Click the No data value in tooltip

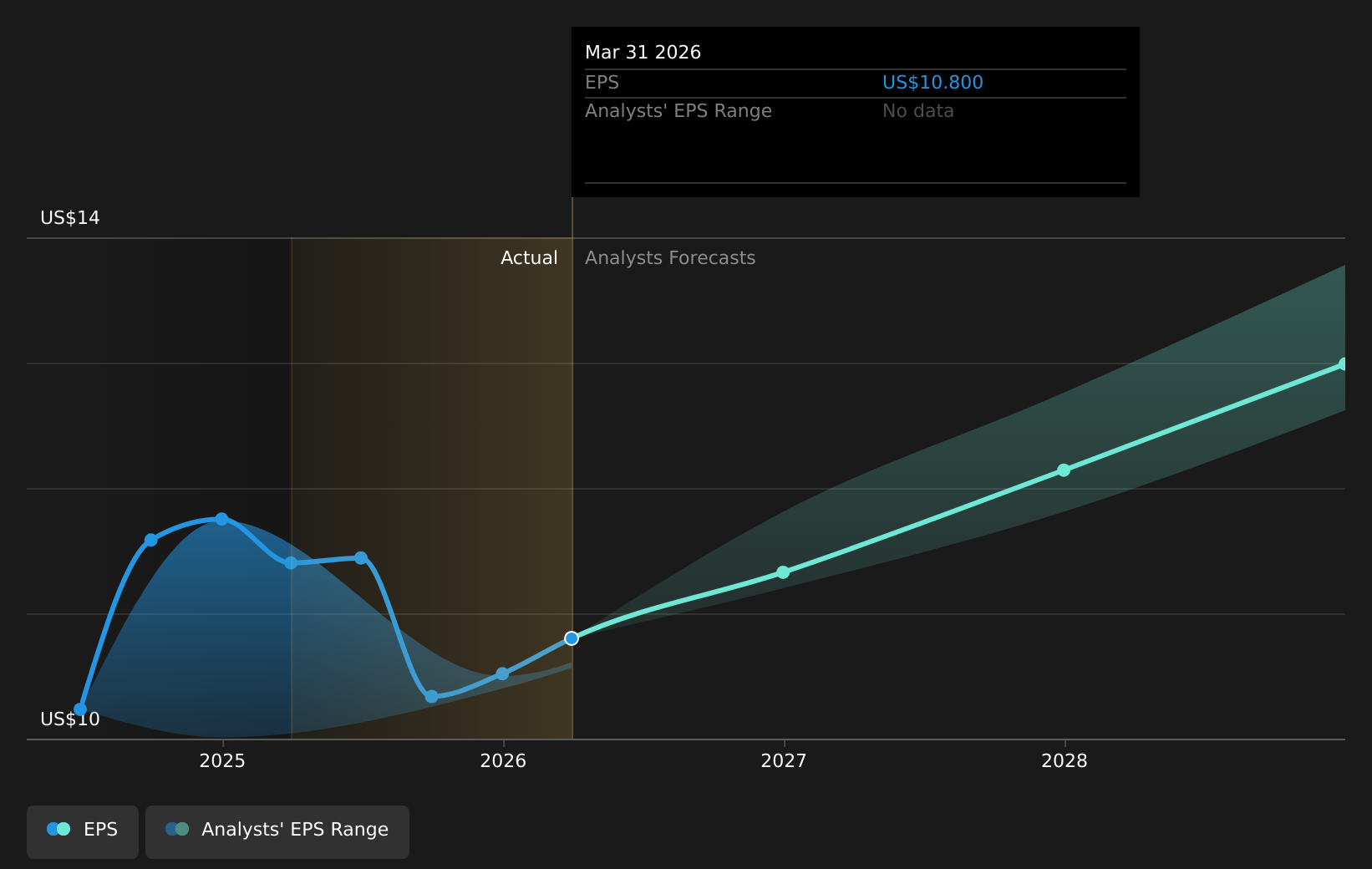917,111
